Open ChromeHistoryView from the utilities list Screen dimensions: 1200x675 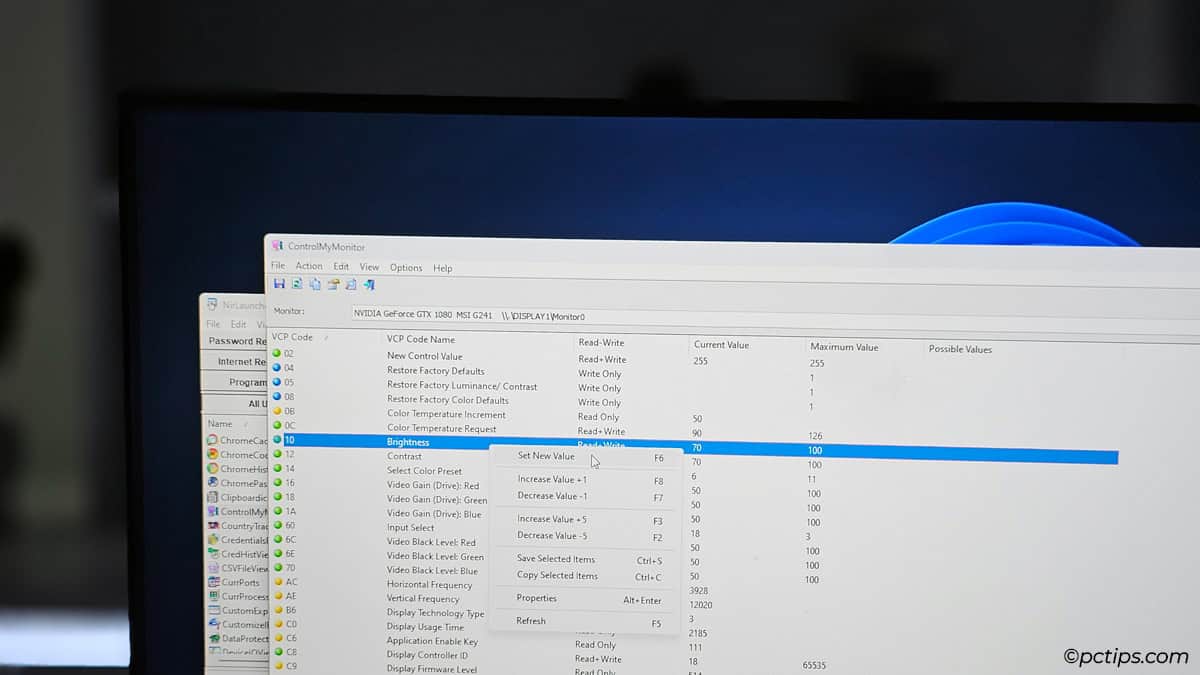coord(237,469)
